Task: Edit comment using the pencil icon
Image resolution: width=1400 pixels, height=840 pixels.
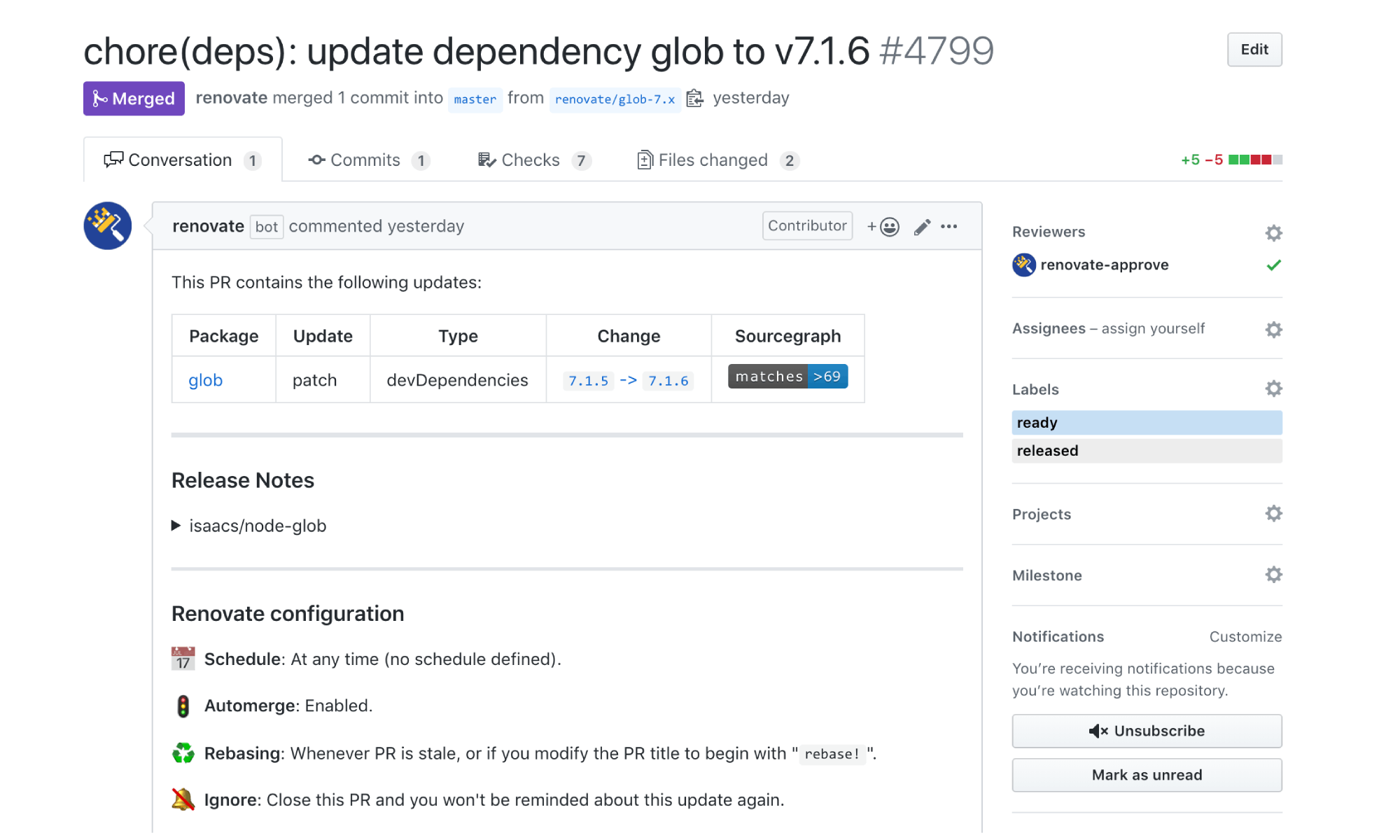Action: pos(922,227)
